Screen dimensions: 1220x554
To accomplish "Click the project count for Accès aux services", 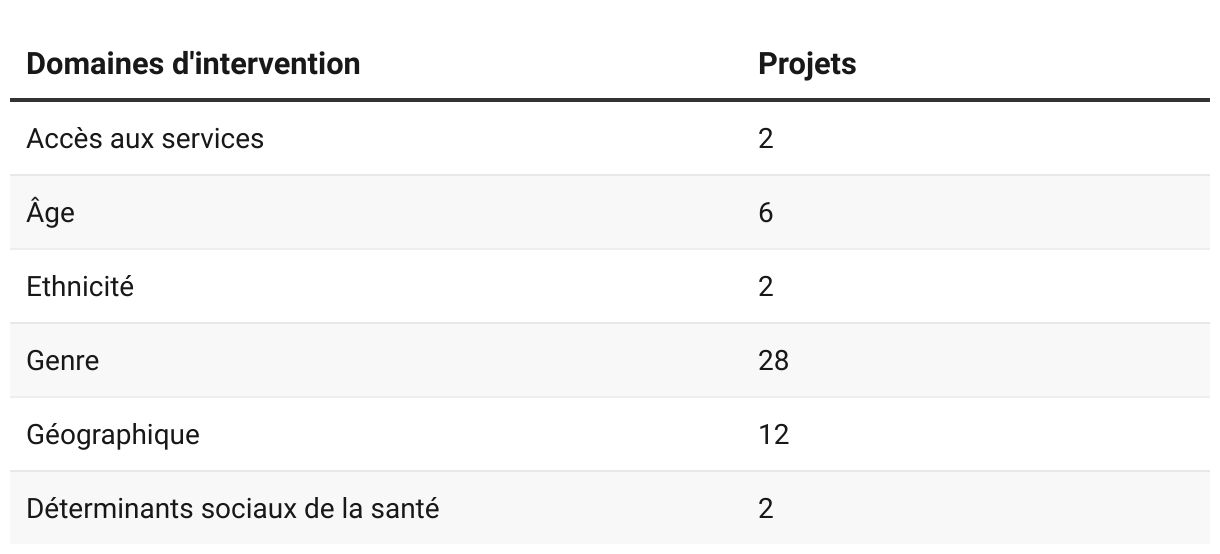I will [766, 138].
